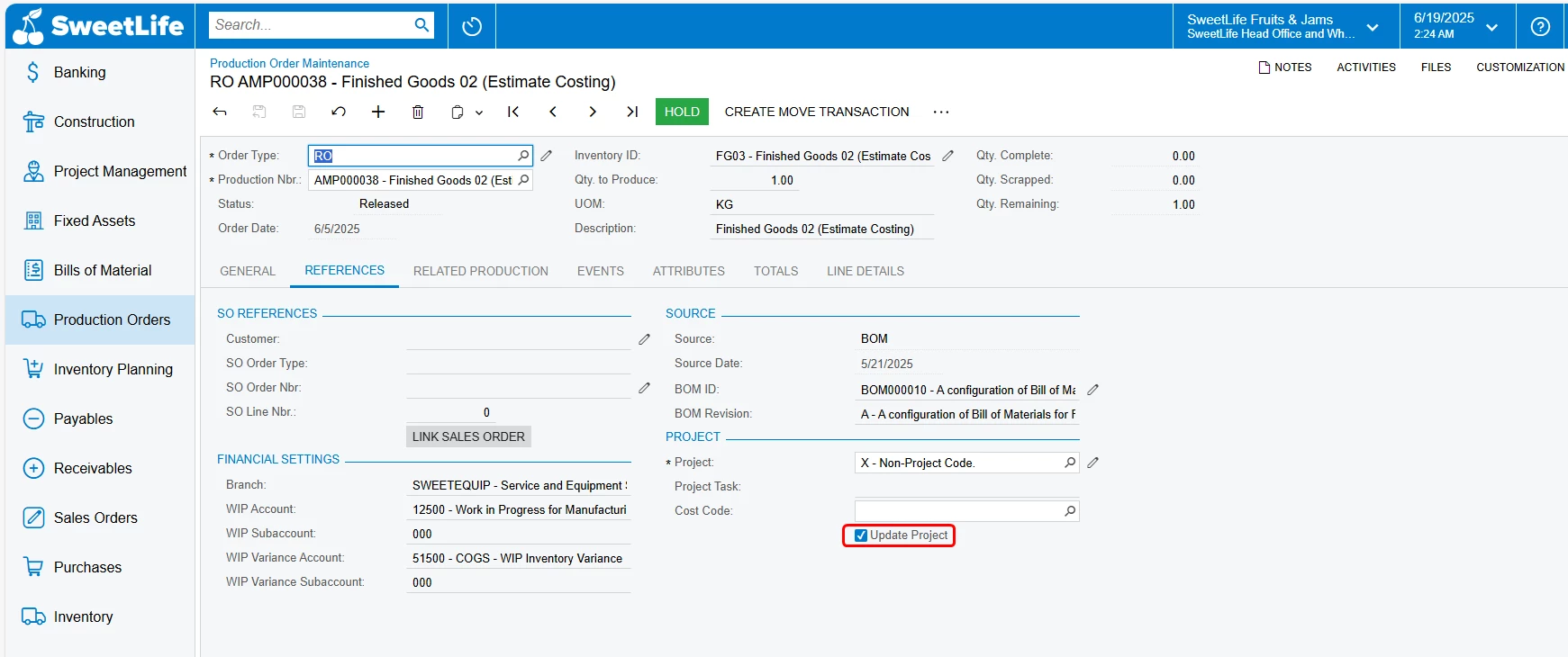Open Sales Orders in the sidebar
Image resolution: width=1568 pixels, height=657 pixels.
[100, 517]
